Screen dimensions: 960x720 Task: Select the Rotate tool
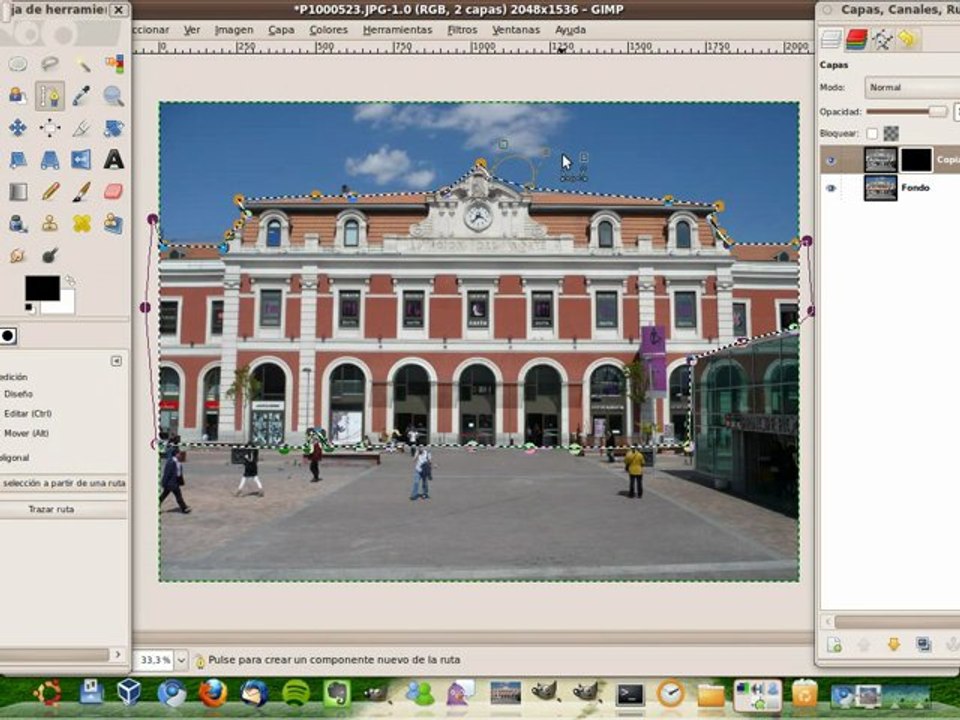pyautogui.click(x=113, y=127)
